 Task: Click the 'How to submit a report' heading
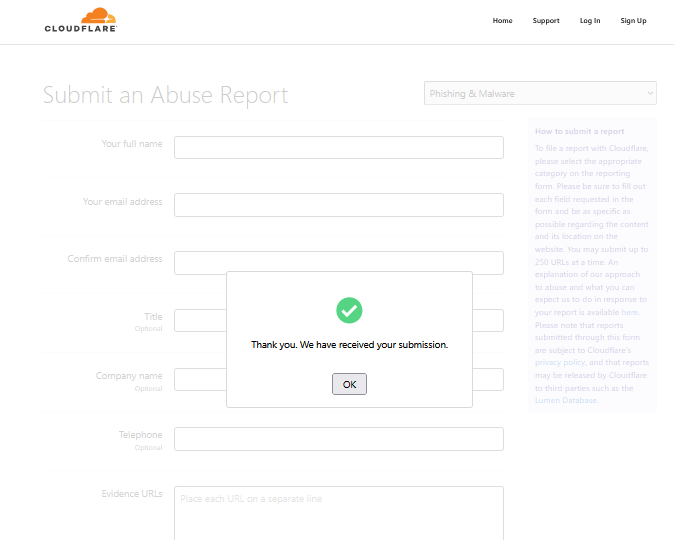(579, 131)
